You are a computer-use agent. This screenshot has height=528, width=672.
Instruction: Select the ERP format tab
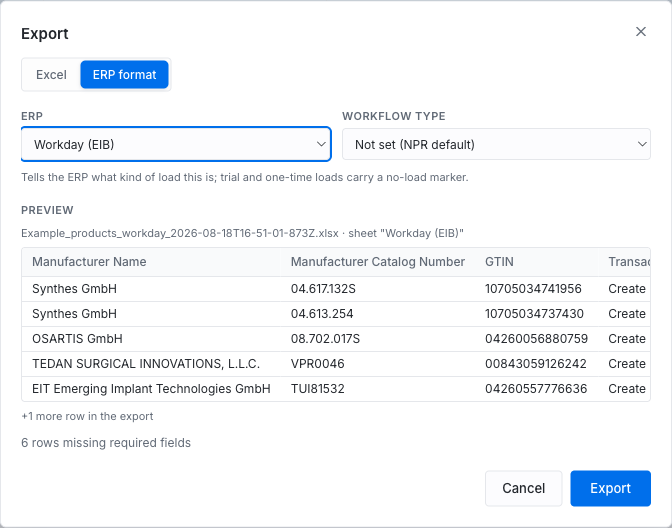click(124, 75)
